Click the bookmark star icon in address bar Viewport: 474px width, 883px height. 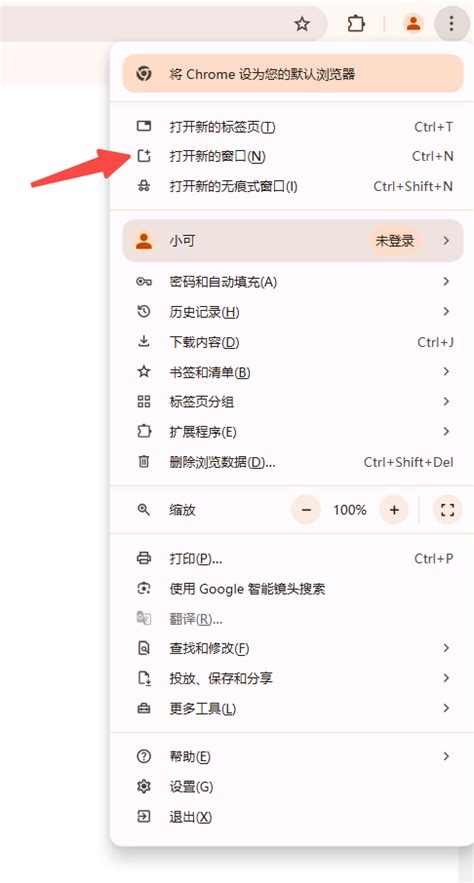(x=302, y=24)
